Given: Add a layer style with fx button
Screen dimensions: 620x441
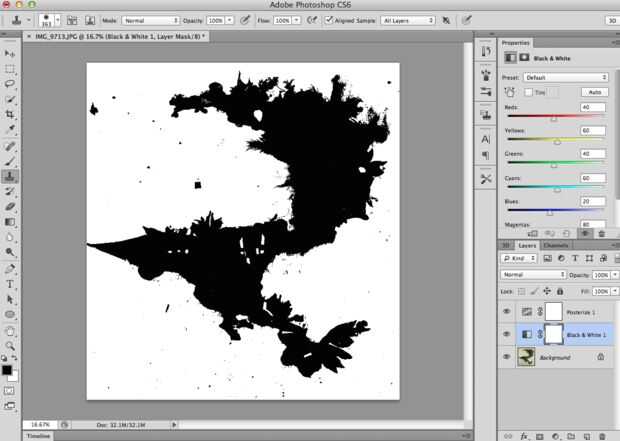Looking at the screenshot, I should point(524,436).
